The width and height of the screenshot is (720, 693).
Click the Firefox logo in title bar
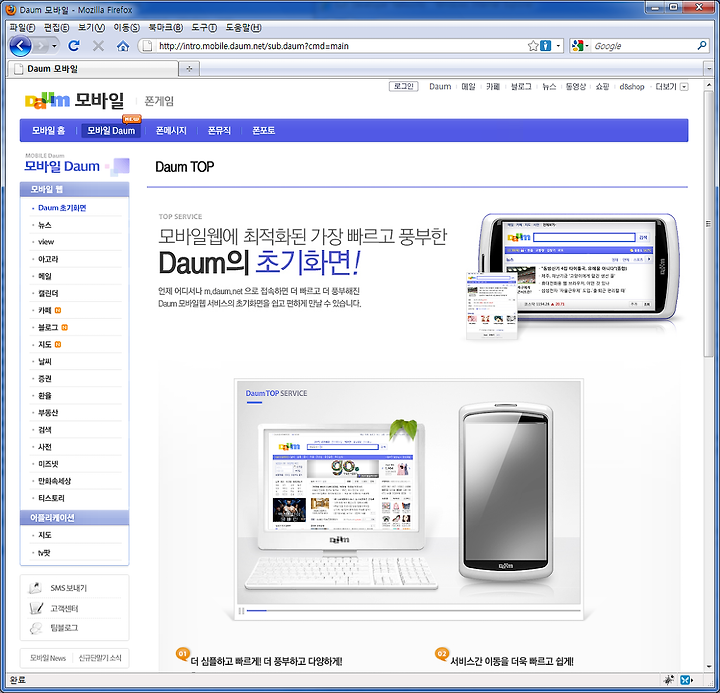point(10,10)
